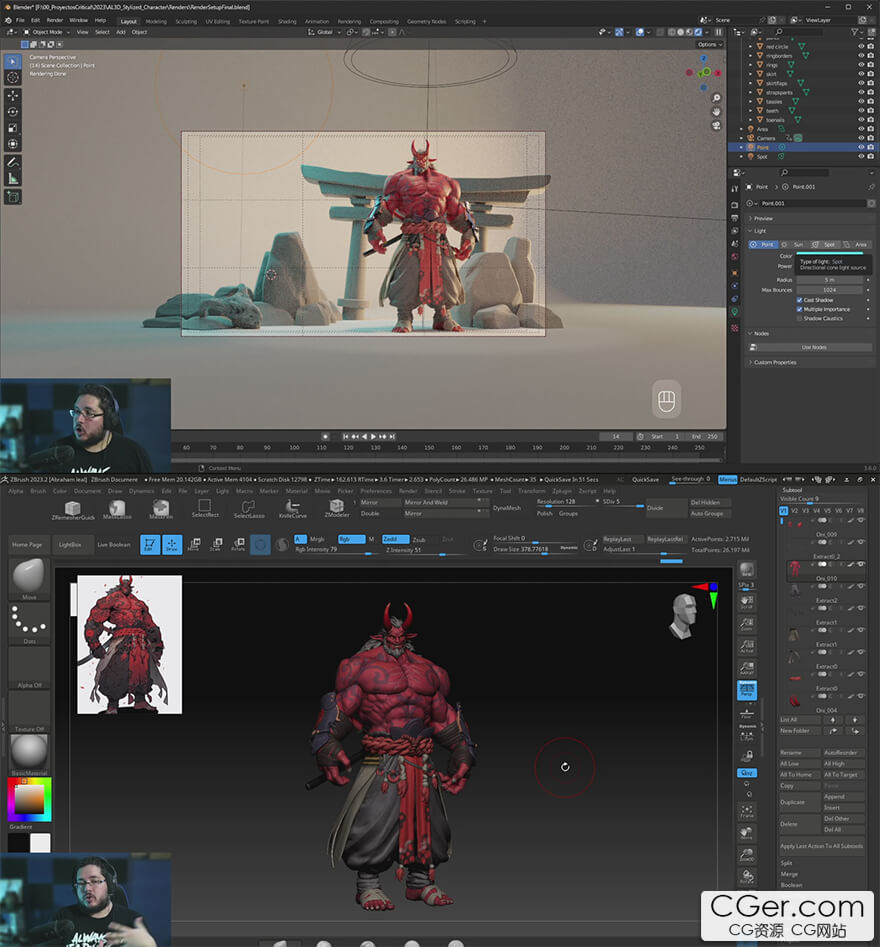Click the reference image thumbnail in ZBrush
The height and width of the screenshot is (947, 880).
pyautogui.click(x=129, y=644)
